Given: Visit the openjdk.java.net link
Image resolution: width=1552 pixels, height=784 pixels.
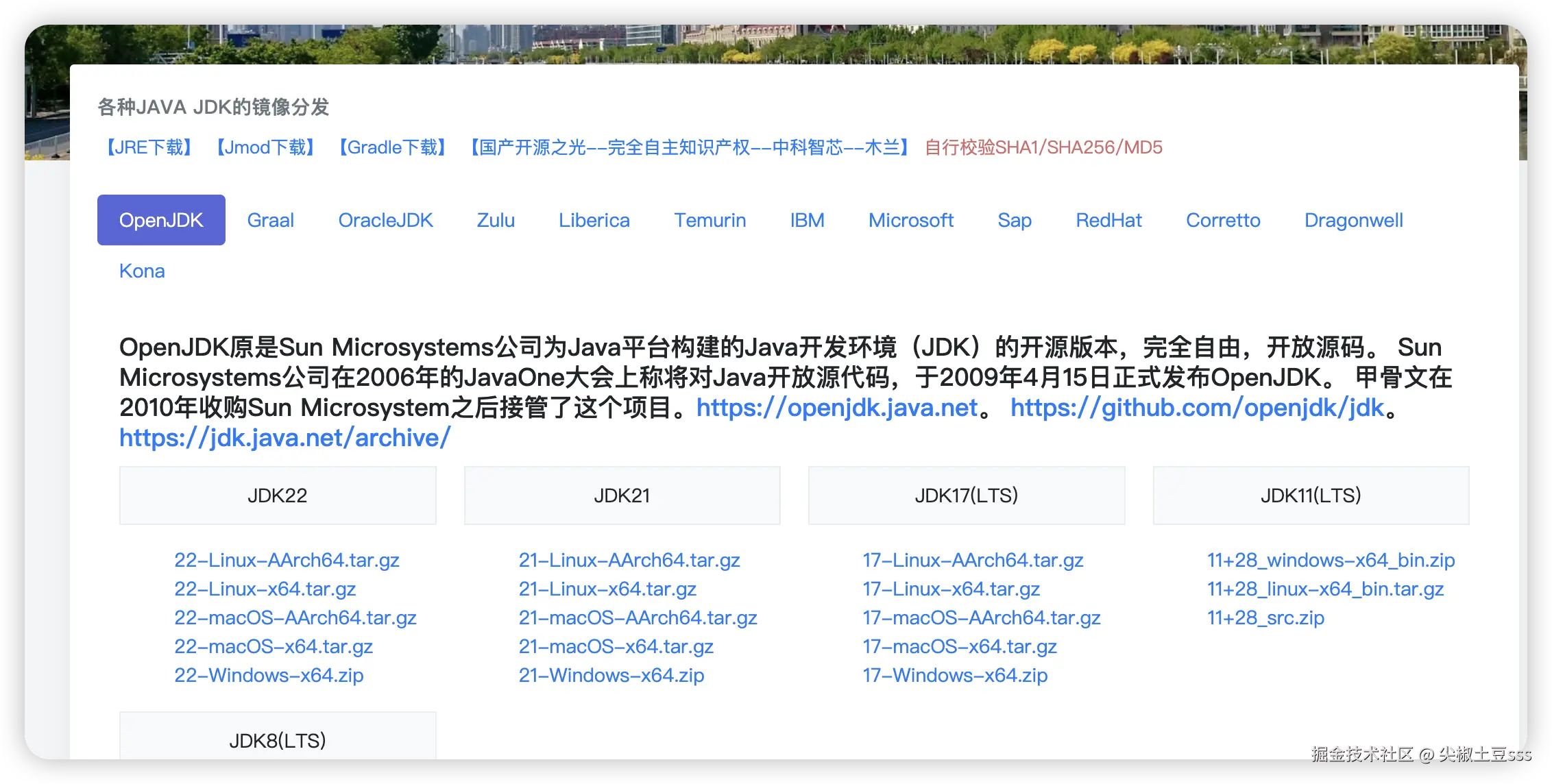Looking at the screenshot, I should click(836, 408).
